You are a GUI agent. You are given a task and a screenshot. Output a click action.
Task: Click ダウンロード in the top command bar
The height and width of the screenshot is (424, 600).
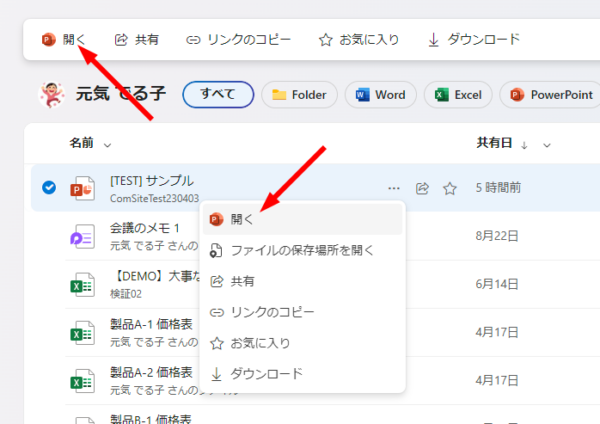pyautogui.click(x=474, y=39)
